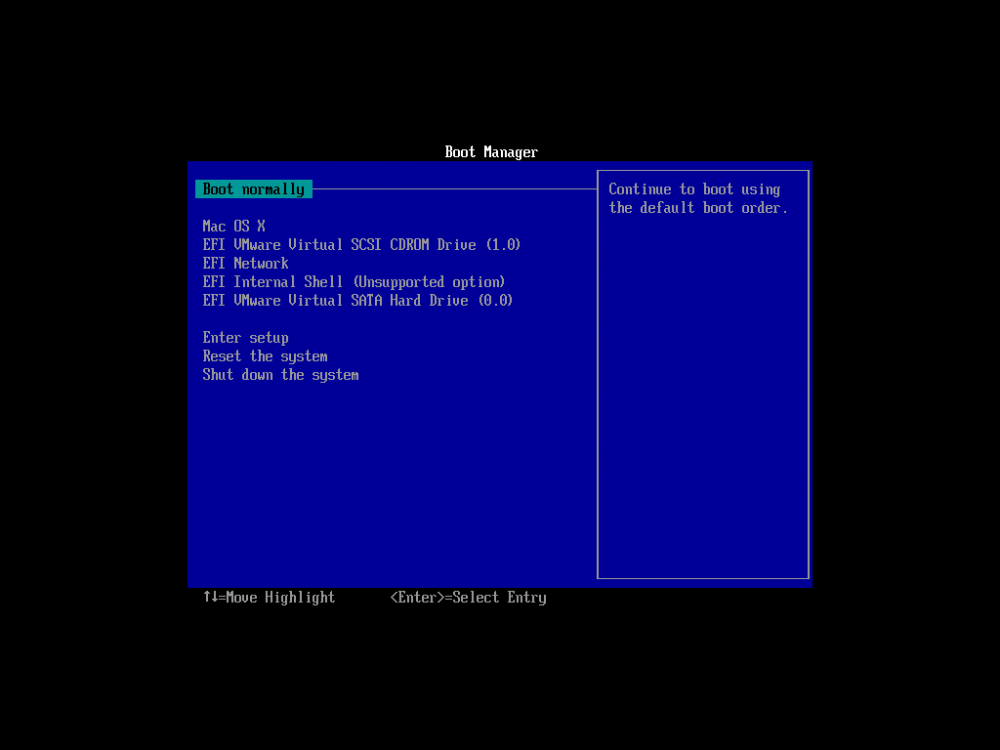Viewport: 1000px width, 750px height.
Task: Click the empty area of help description box
Action: pyautogui.click(x=703, y=395)
